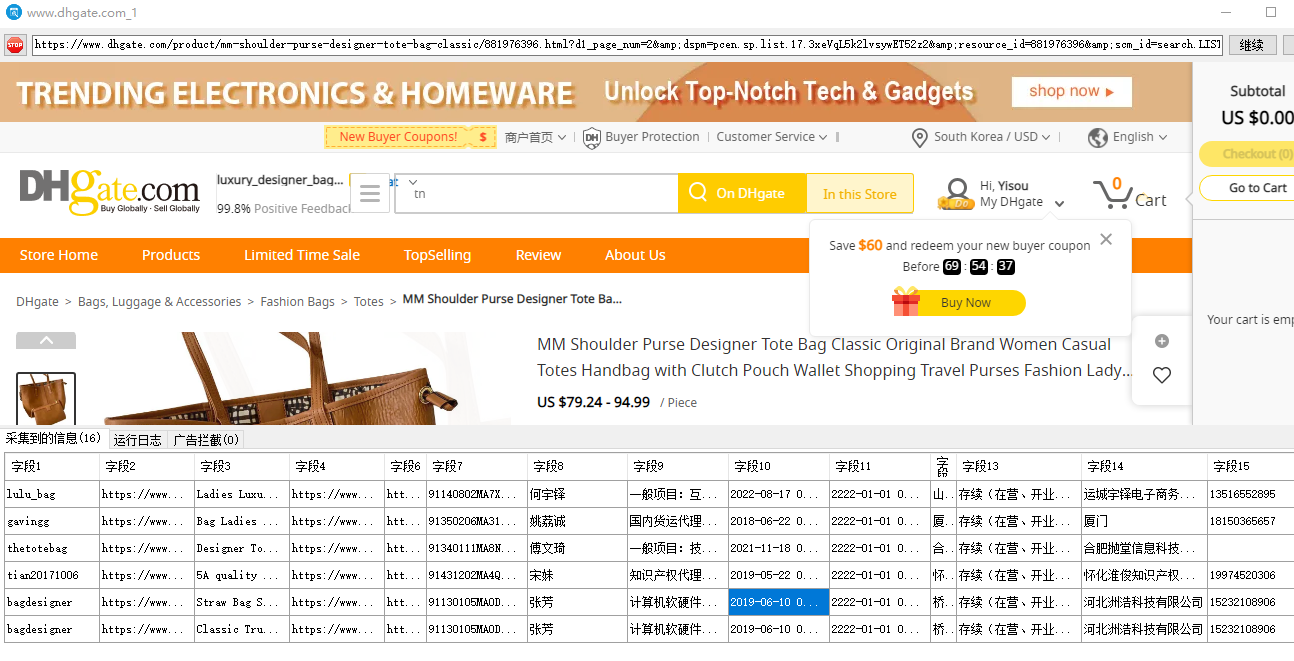
Task: Open the Products menu item
Action: [171, 255]
